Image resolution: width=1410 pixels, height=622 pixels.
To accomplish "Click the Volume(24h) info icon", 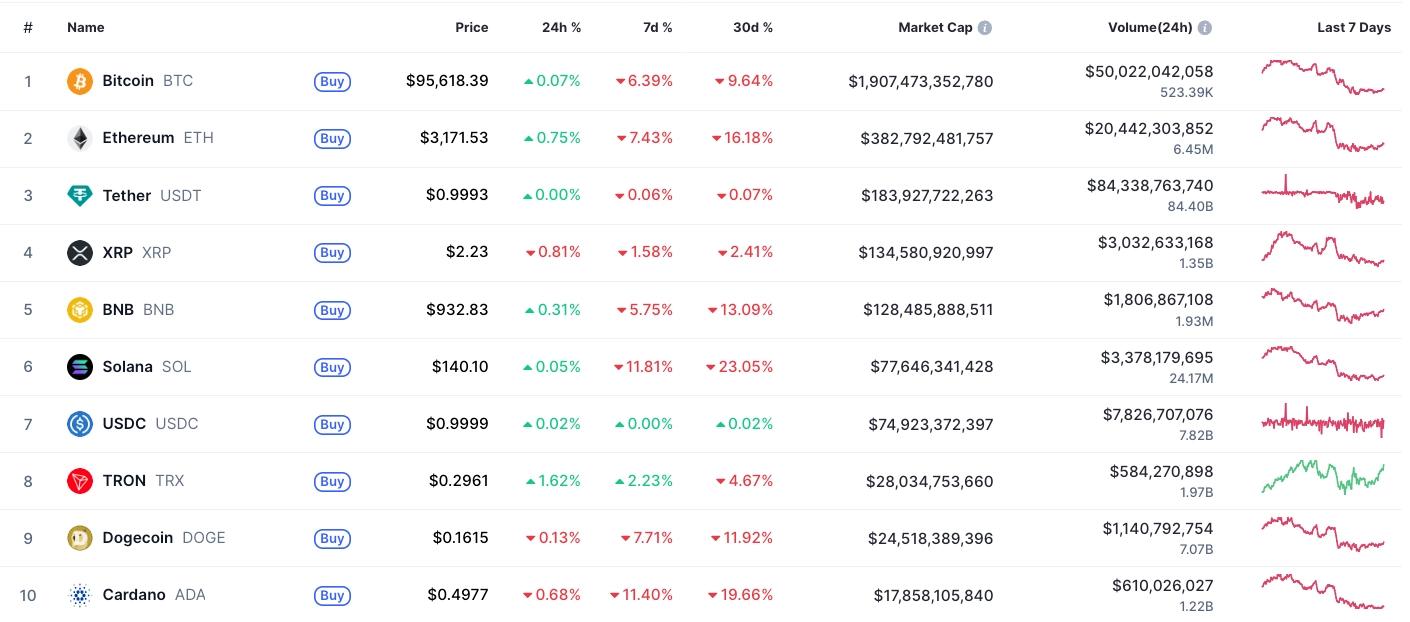I will pos(1205,27).
